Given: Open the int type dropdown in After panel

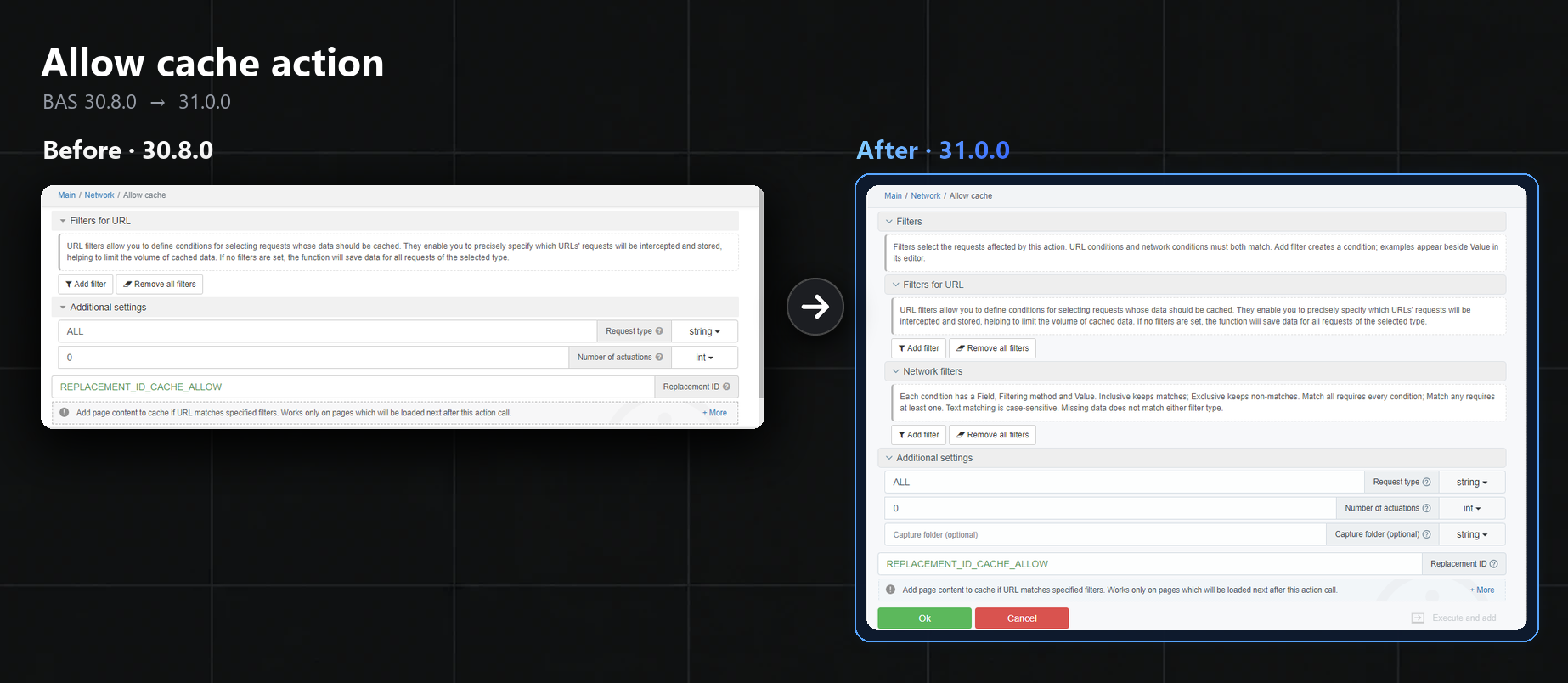Looking at the screenshot, I should point(1472,509).
